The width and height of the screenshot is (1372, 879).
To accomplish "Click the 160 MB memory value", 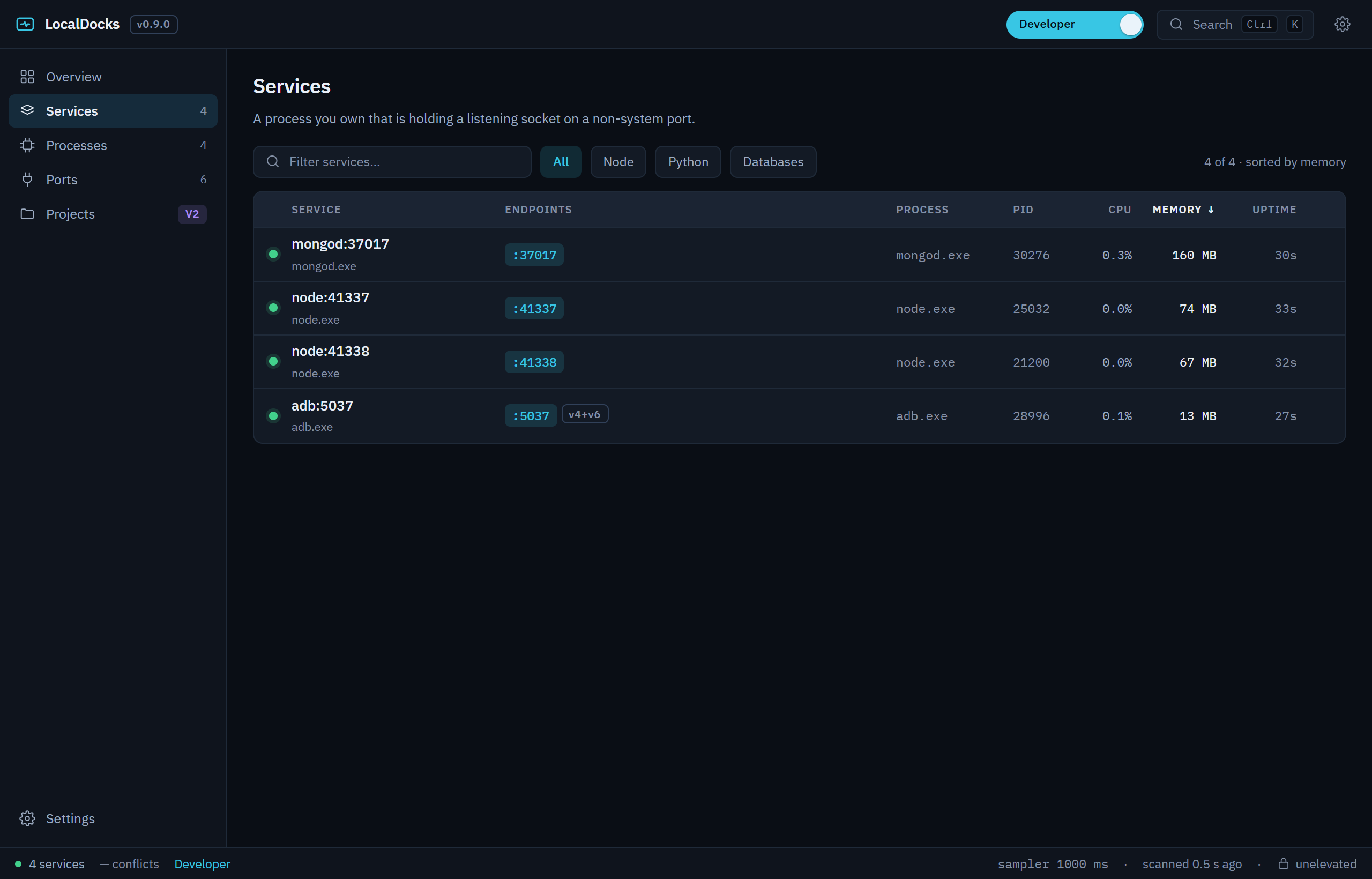I will (x=1194, y=255).
